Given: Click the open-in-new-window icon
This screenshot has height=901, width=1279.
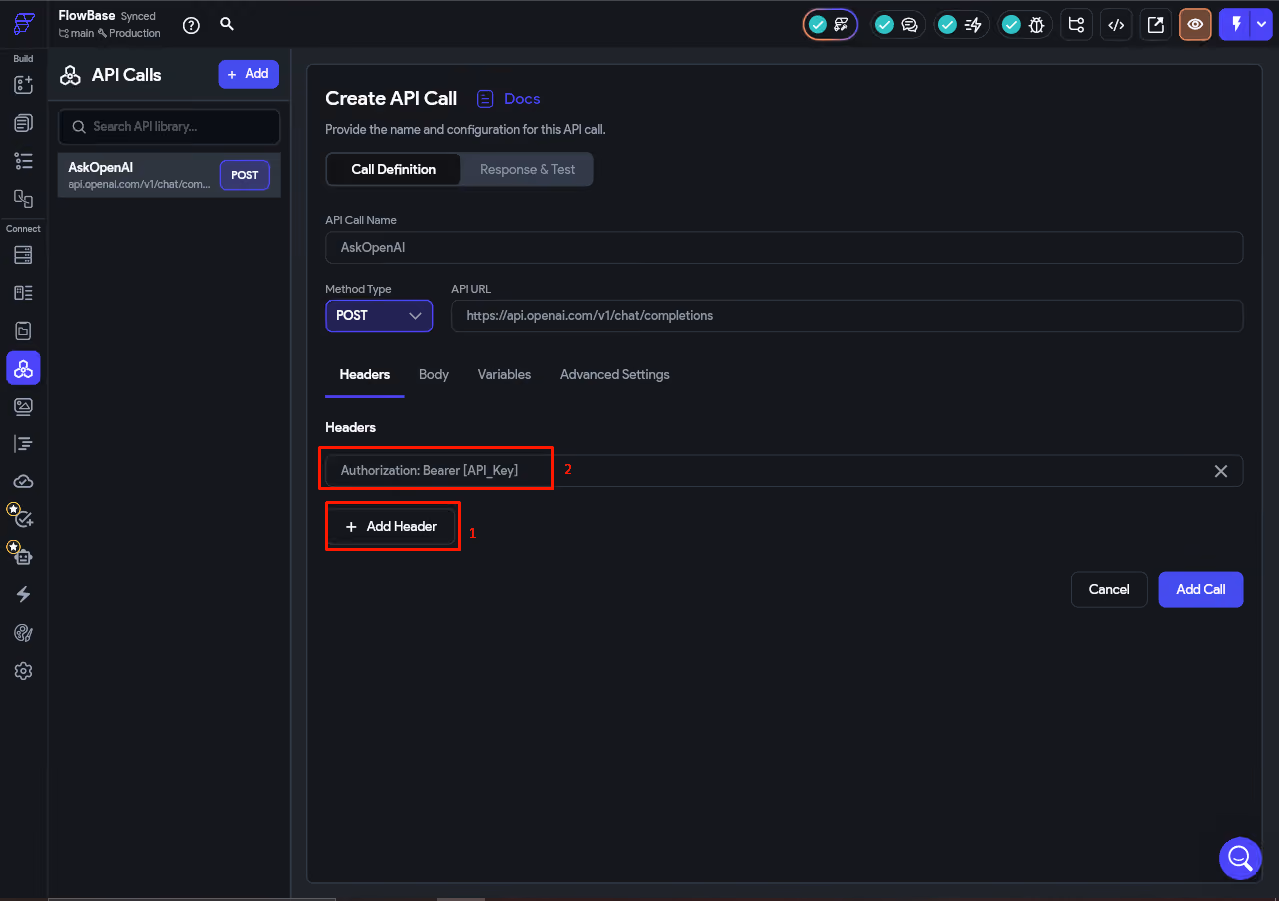Looking at the screenshot, I should click(1155, 25).
